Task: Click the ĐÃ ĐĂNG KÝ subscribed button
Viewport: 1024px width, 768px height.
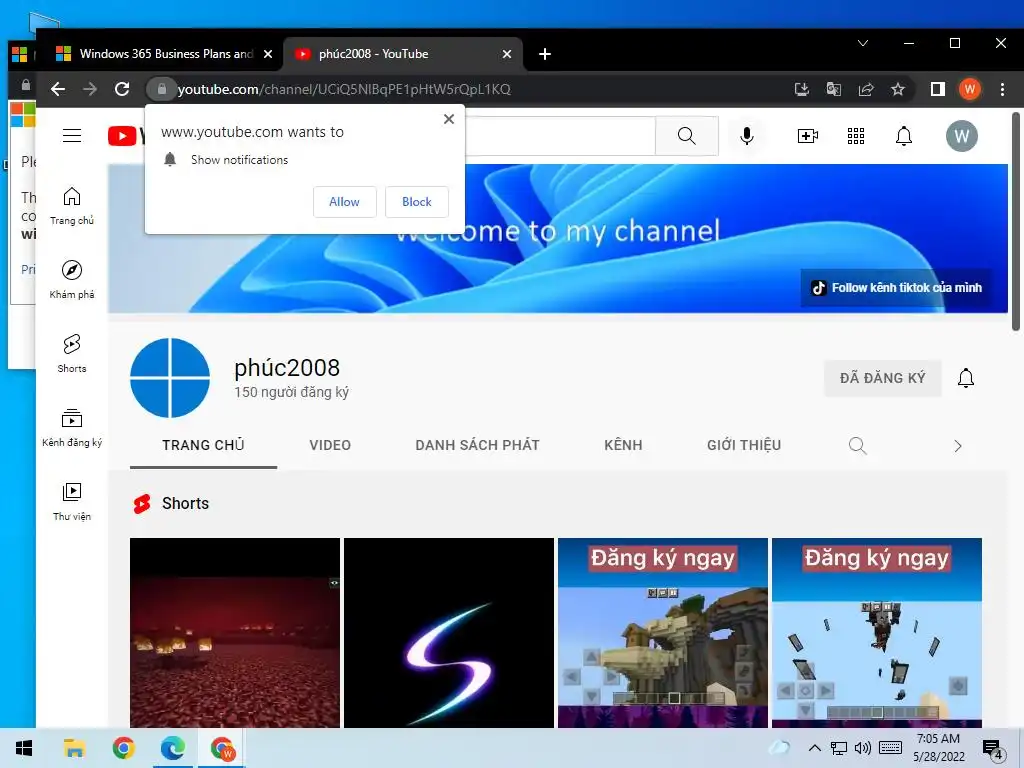Action: coord(883,378)
